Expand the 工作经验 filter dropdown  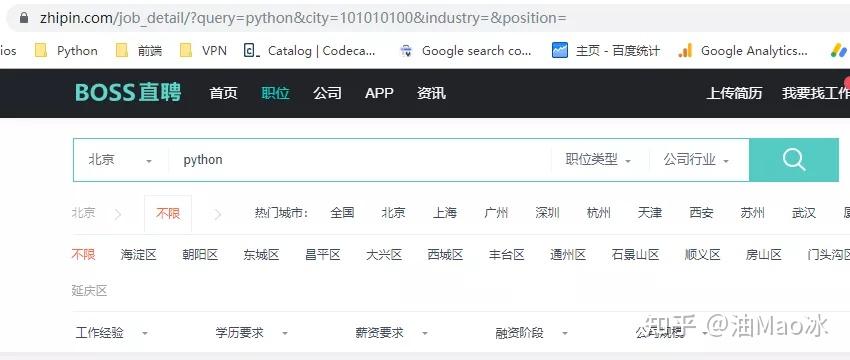(112, 332)
